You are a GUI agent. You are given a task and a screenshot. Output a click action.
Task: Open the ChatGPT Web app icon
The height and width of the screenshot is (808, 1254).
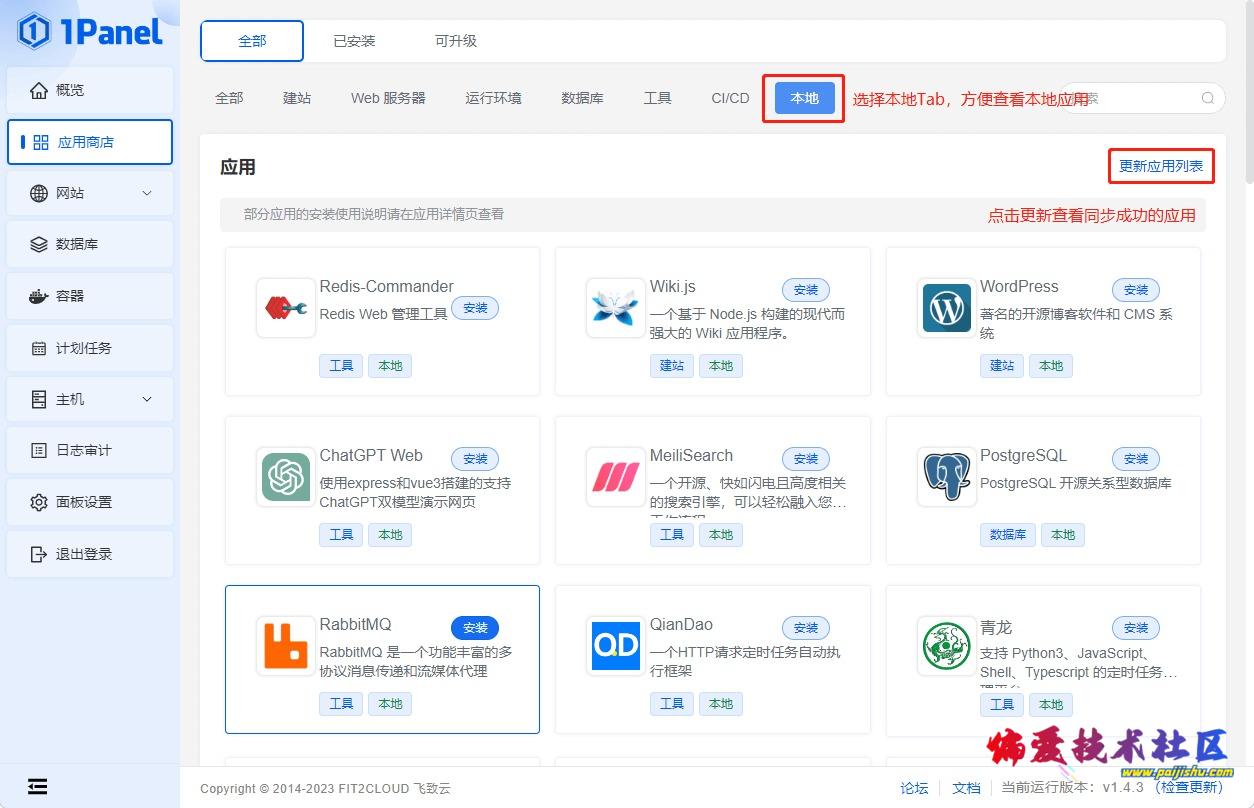coord(286,477)
